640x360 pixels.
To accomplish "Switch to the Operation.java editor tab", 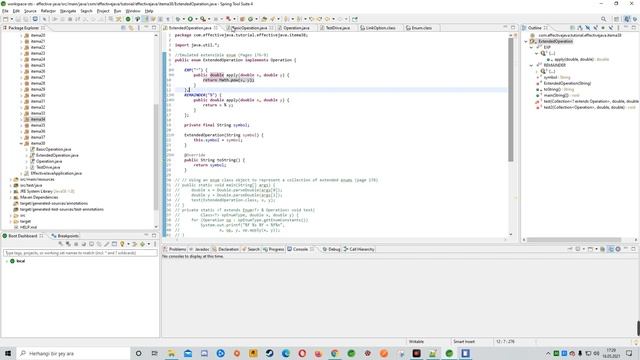I will coord(296,28).
